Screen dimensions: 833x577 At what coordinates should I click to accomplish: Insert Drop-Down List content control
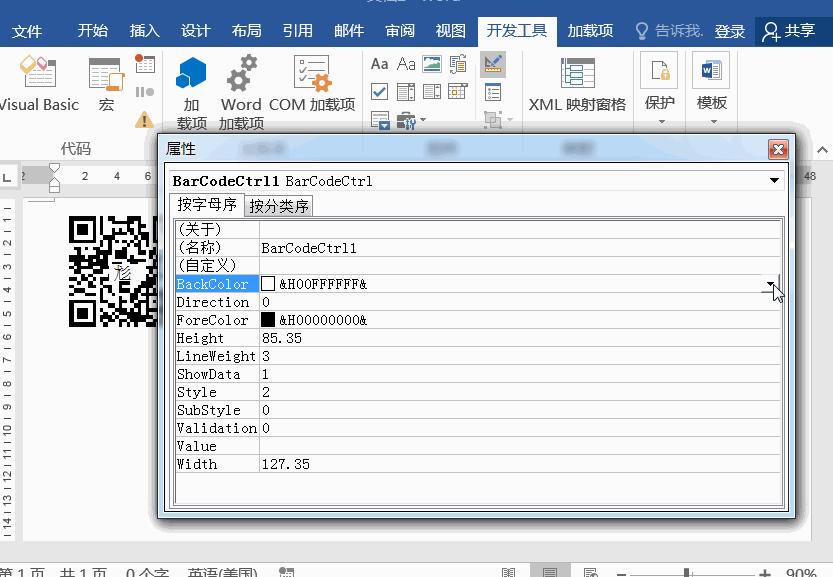[432, 91]
